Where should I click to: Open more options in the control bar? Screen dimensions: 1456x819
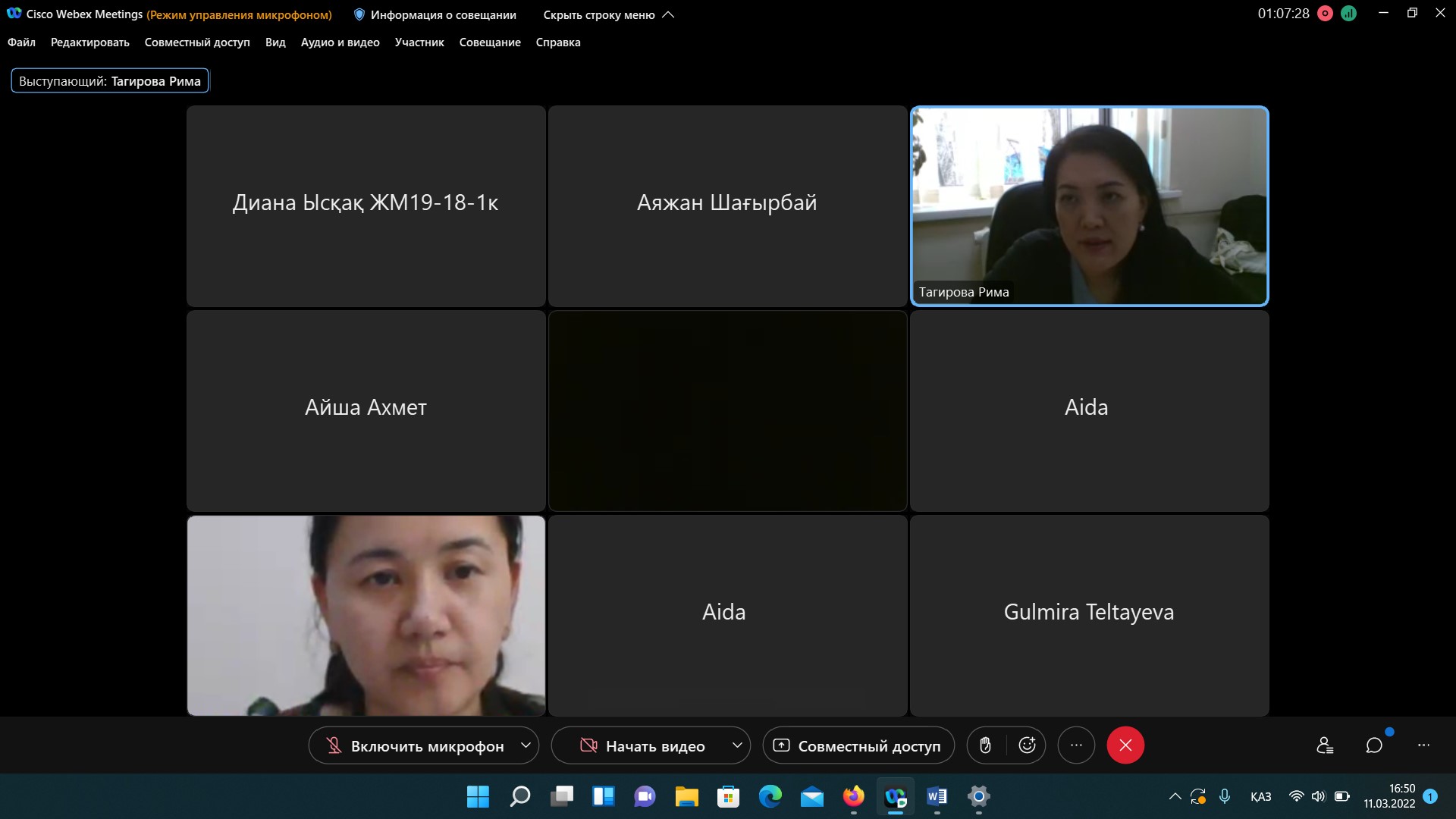point(1076,745)
